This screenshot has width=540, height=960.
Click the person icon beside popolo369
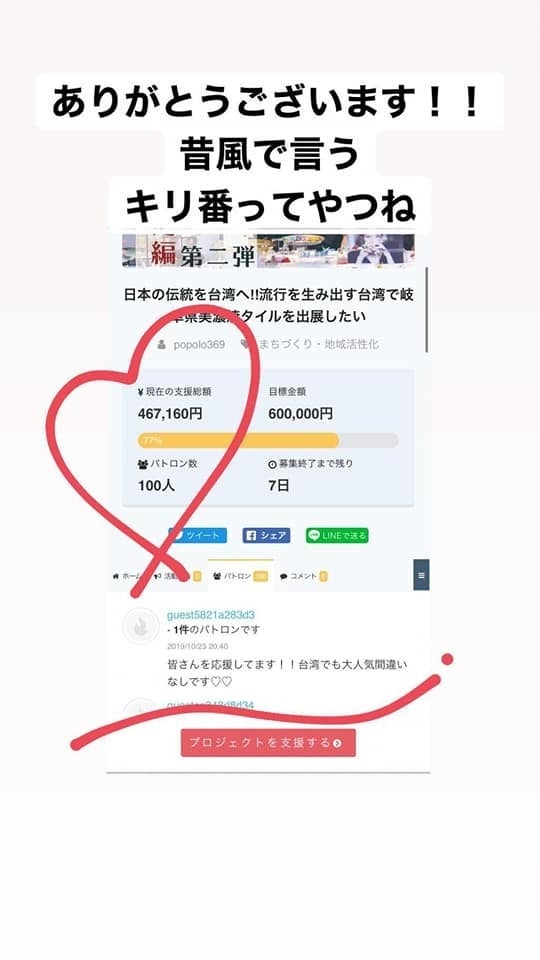click(162, 345)
